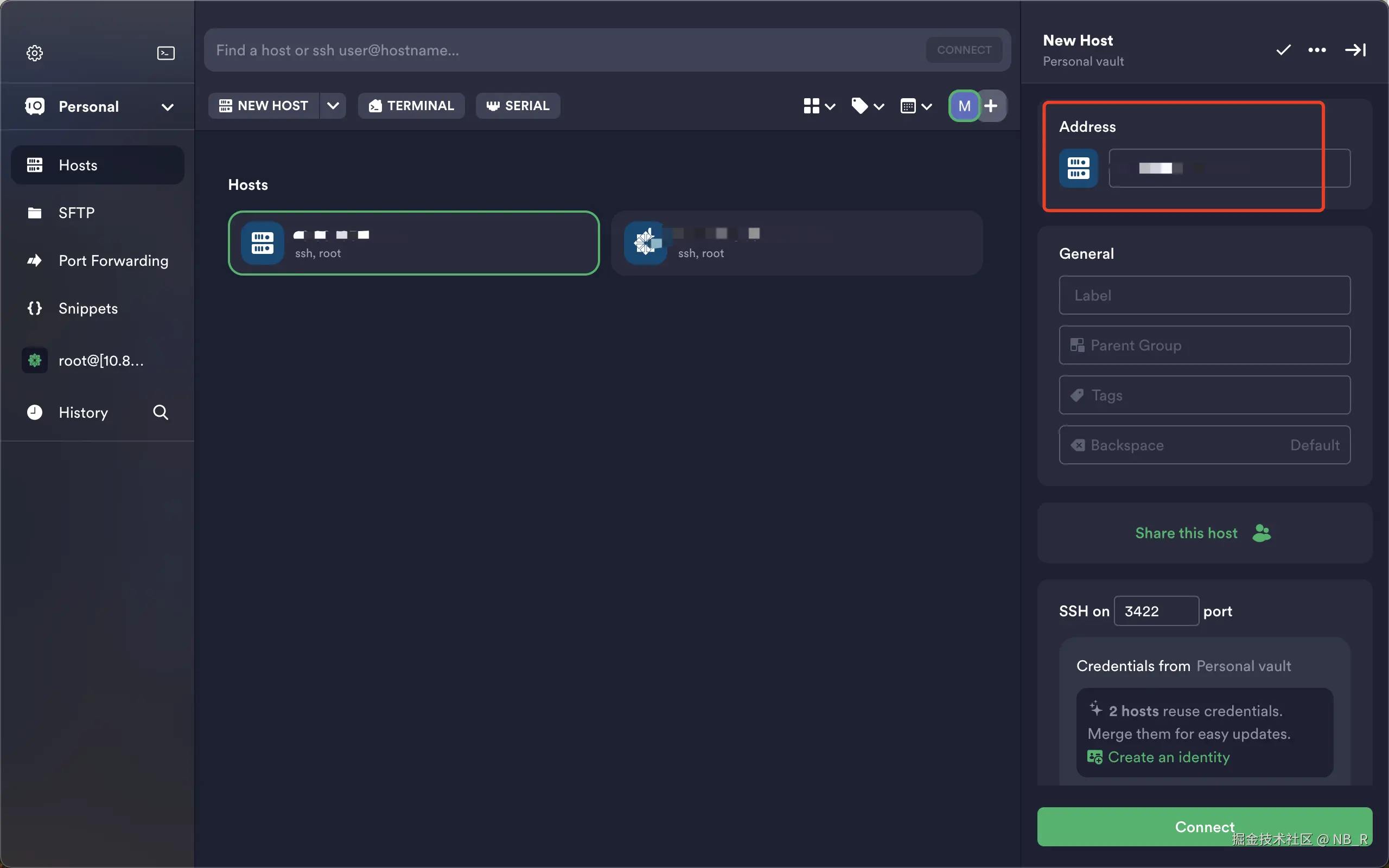Click the host OS icon beside Address field

coord(1078,168)
